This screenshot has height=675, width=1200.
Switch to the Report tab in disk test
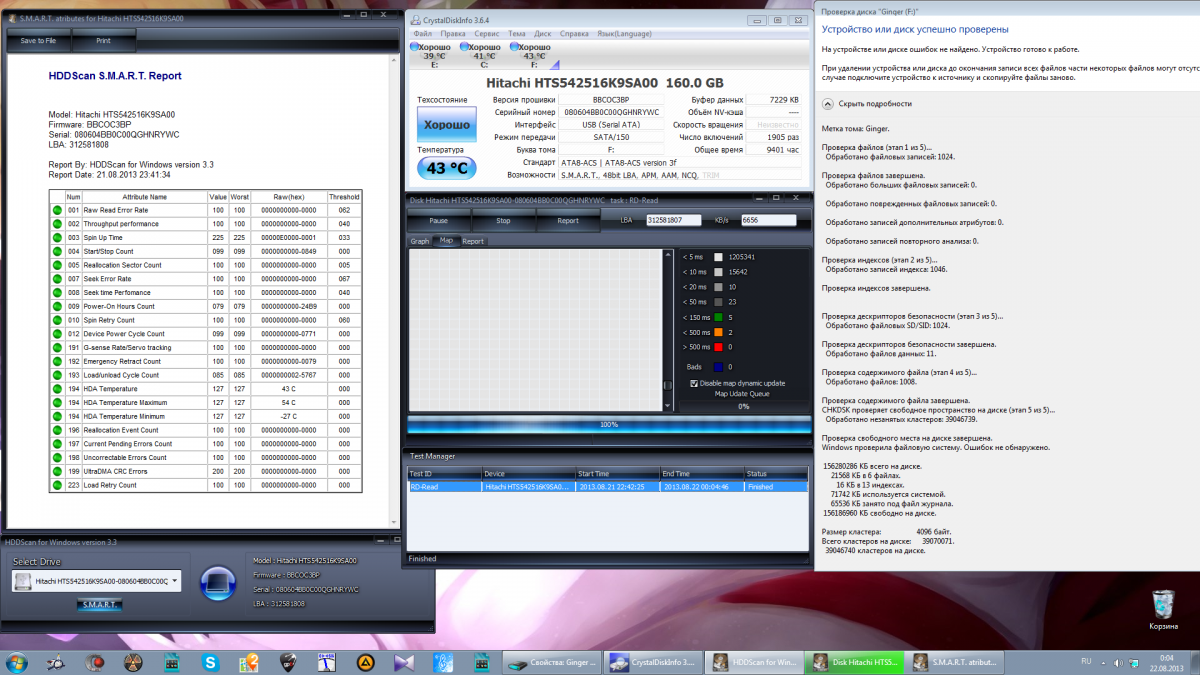[x=473, y=241]
